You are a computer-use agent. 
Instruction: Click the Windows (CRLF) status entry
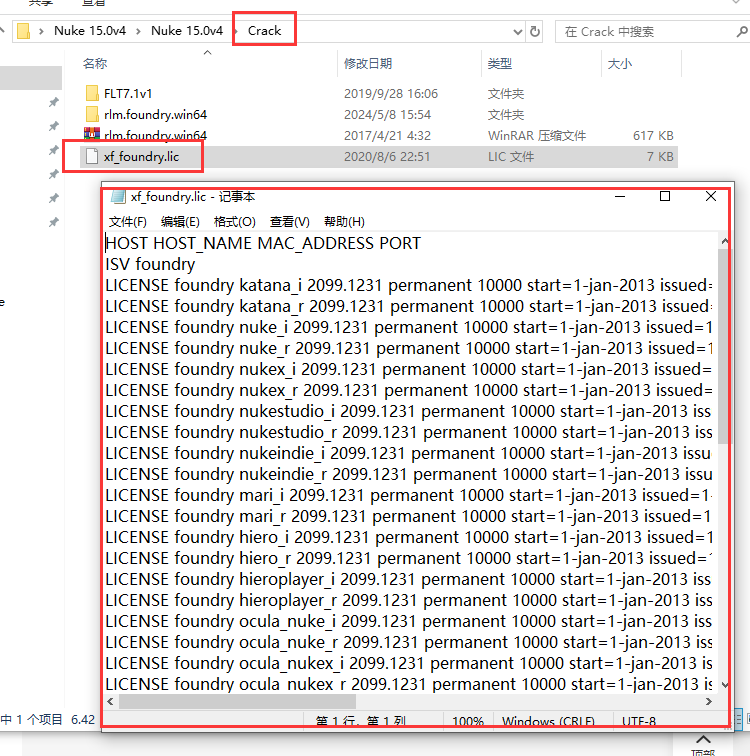548,721
